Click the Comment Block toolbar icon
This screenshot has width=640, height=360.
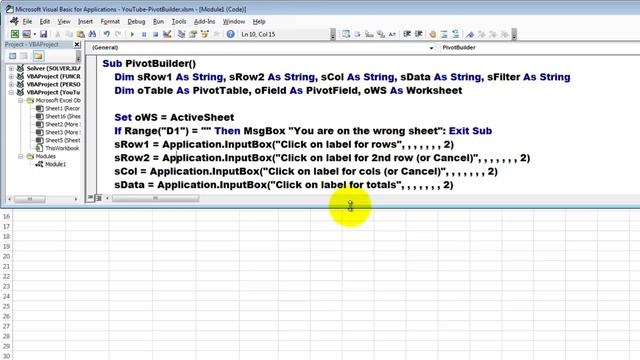pyautogui.click(x=444, y=34)
